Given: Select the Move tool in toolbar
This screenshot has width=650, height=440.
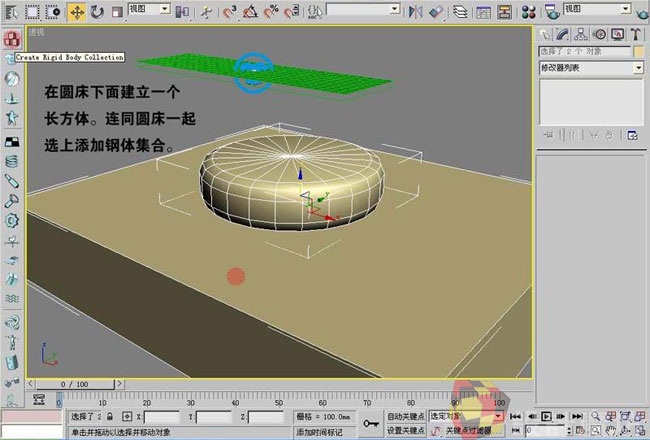Looking at the screenshot, I should [x=77, y=13].
